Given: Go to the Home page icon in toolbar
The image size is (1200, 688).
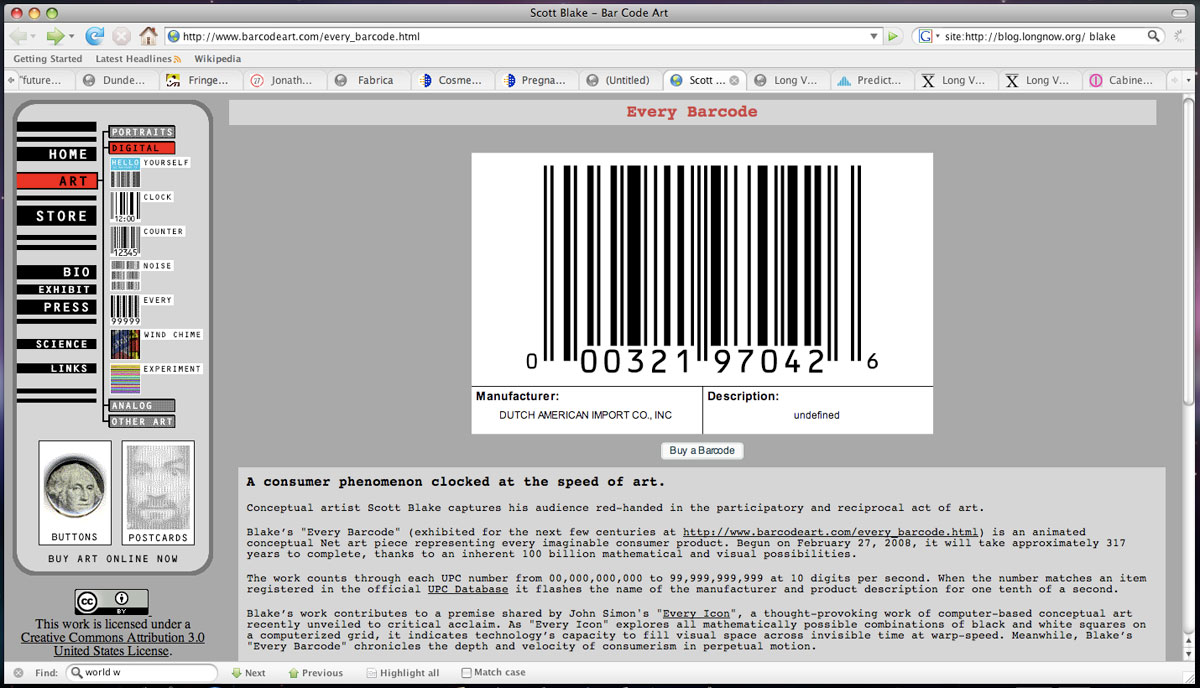Looking at the screenshot, I should click(148, 36).
